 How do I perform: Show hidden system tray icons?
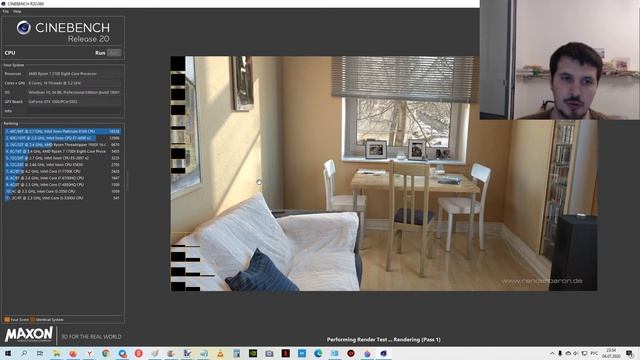pyautogui.click(x=552, y=353)
